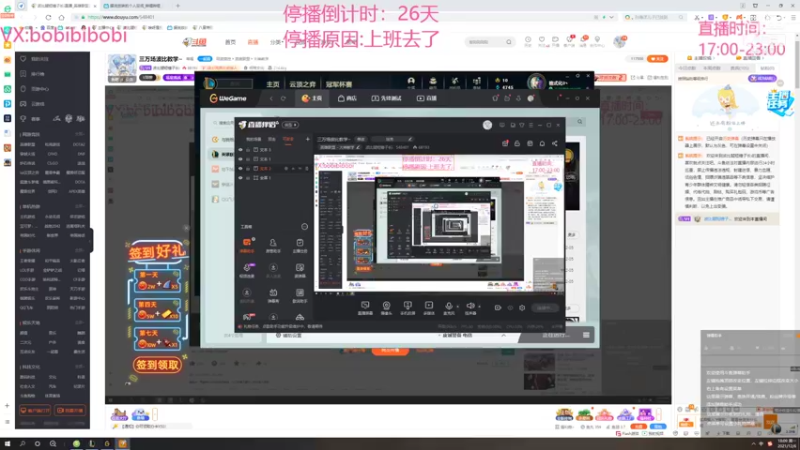Toggle visibility eye of 文本 3 source
800x450 pixels.
click(240, 150)
